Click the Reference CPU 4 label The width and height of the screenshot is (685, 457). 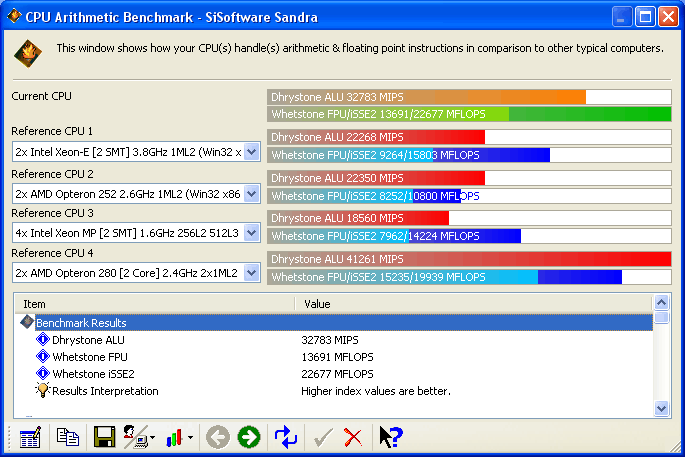pyautogui.click(x=52, y=253)
